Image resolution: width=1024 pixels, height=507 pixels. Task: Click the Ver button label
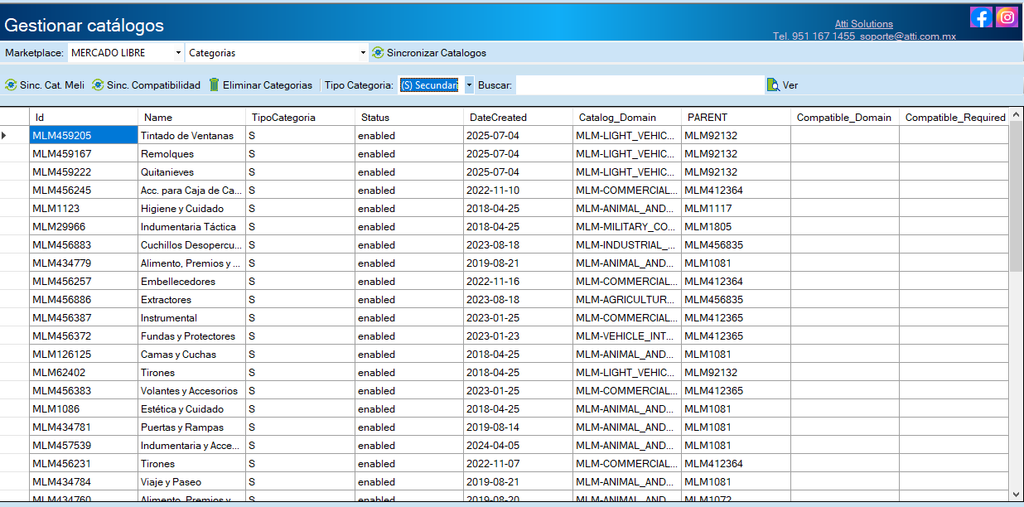pyautogui.click(x=790, y=85)
